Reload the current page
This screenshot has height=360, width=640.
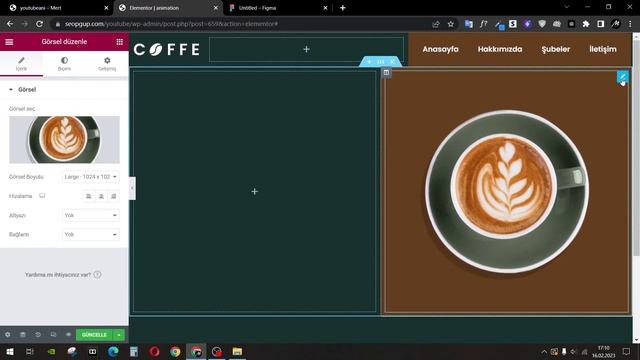[39, 24]
